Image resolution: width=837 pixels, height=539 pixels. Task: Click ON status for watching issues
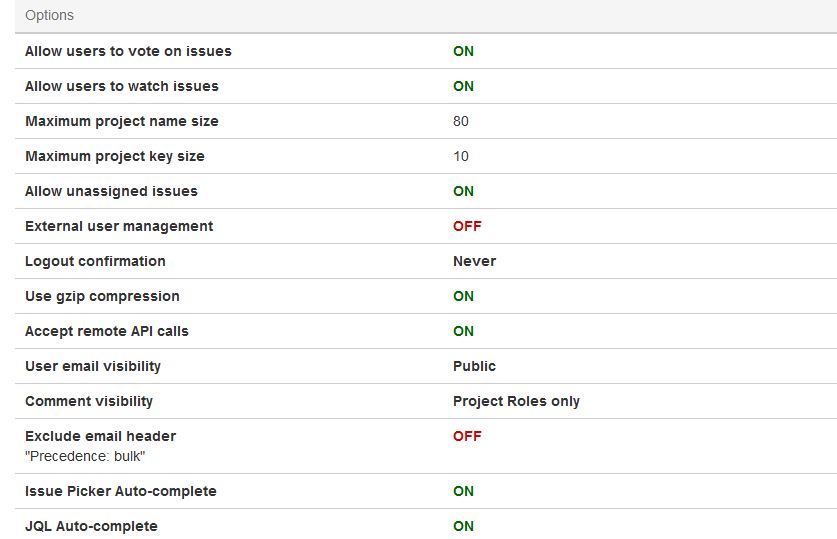[x=463, y=86]
